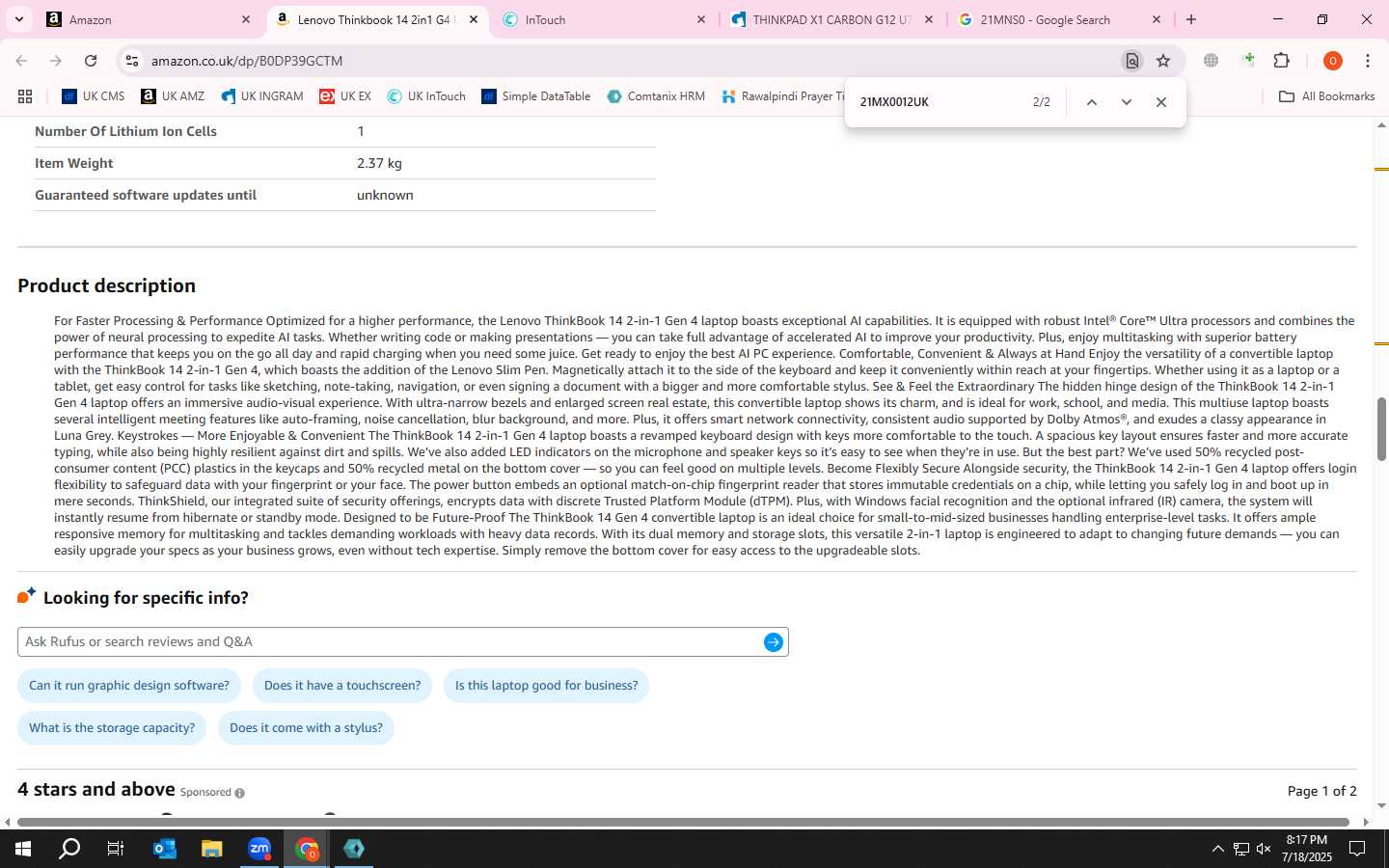This screenshot has height=868, width=1389.
Task: Go forward to next page
Action: click(x=56, y=61)
